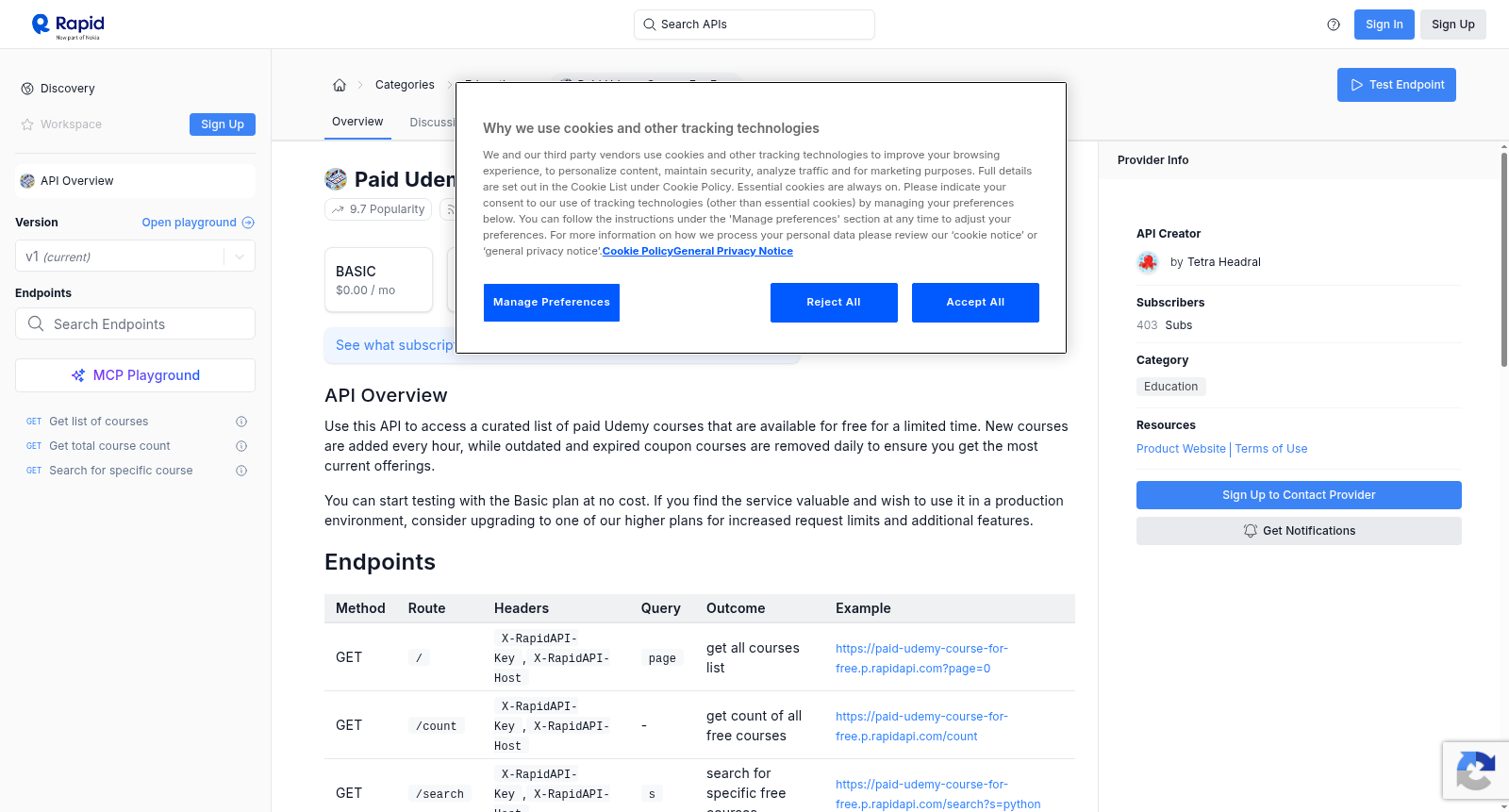Image resolution: width=1509 pixels, height=812 pixels.
Task: Click info icon for Search for specific course
Action: (241, 471)
